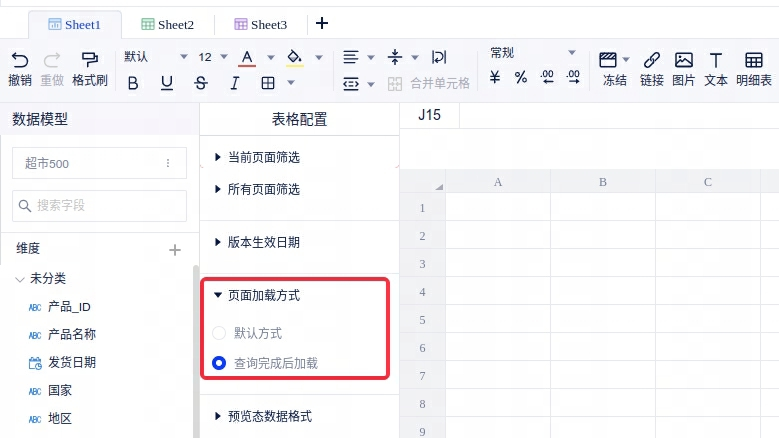Select the format painter (格式刷) tool
779x438 pixels.
pyautogui.click(x=90, y=60)
